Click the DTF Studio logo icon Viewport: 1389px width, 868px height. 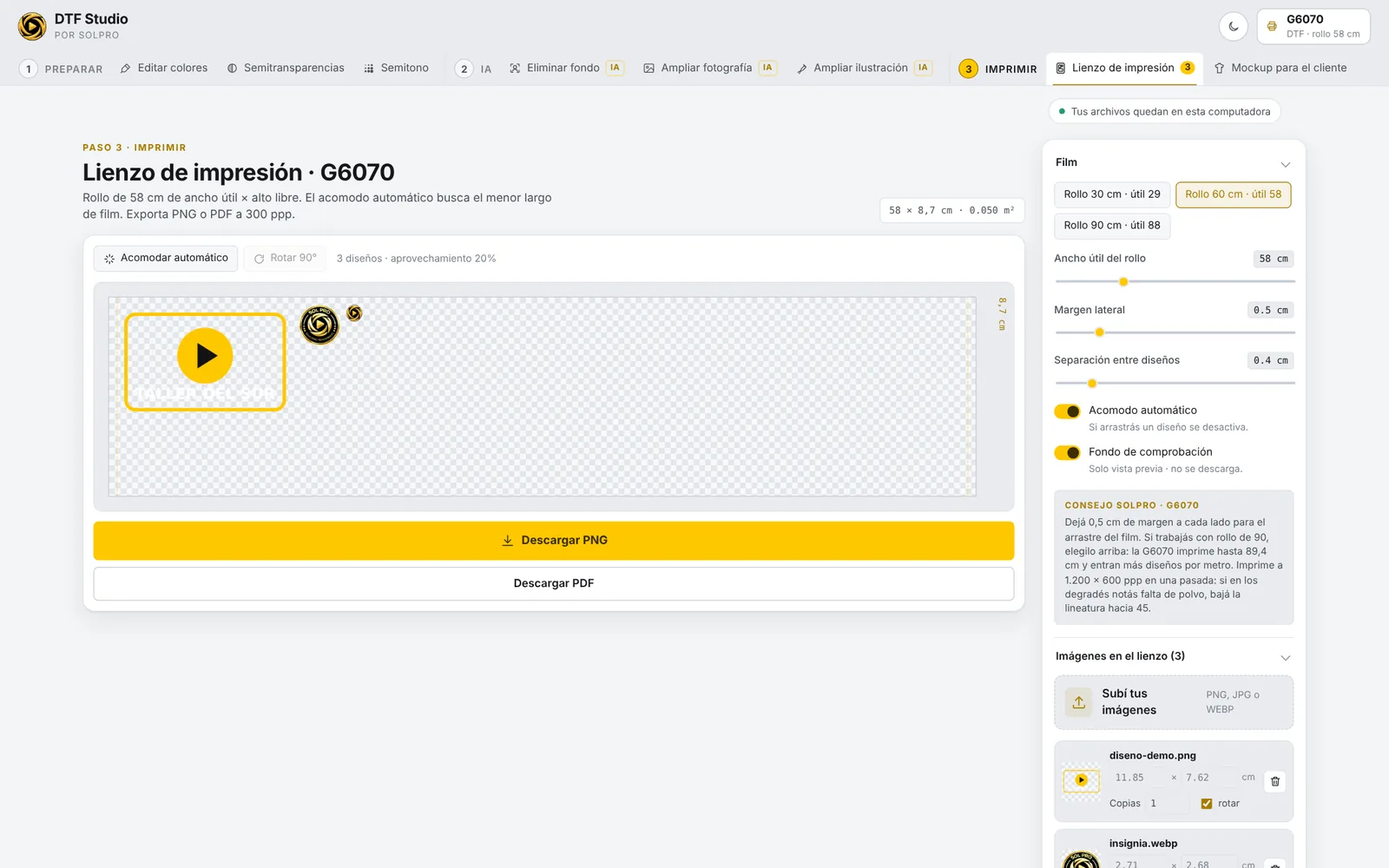[32, 26]
